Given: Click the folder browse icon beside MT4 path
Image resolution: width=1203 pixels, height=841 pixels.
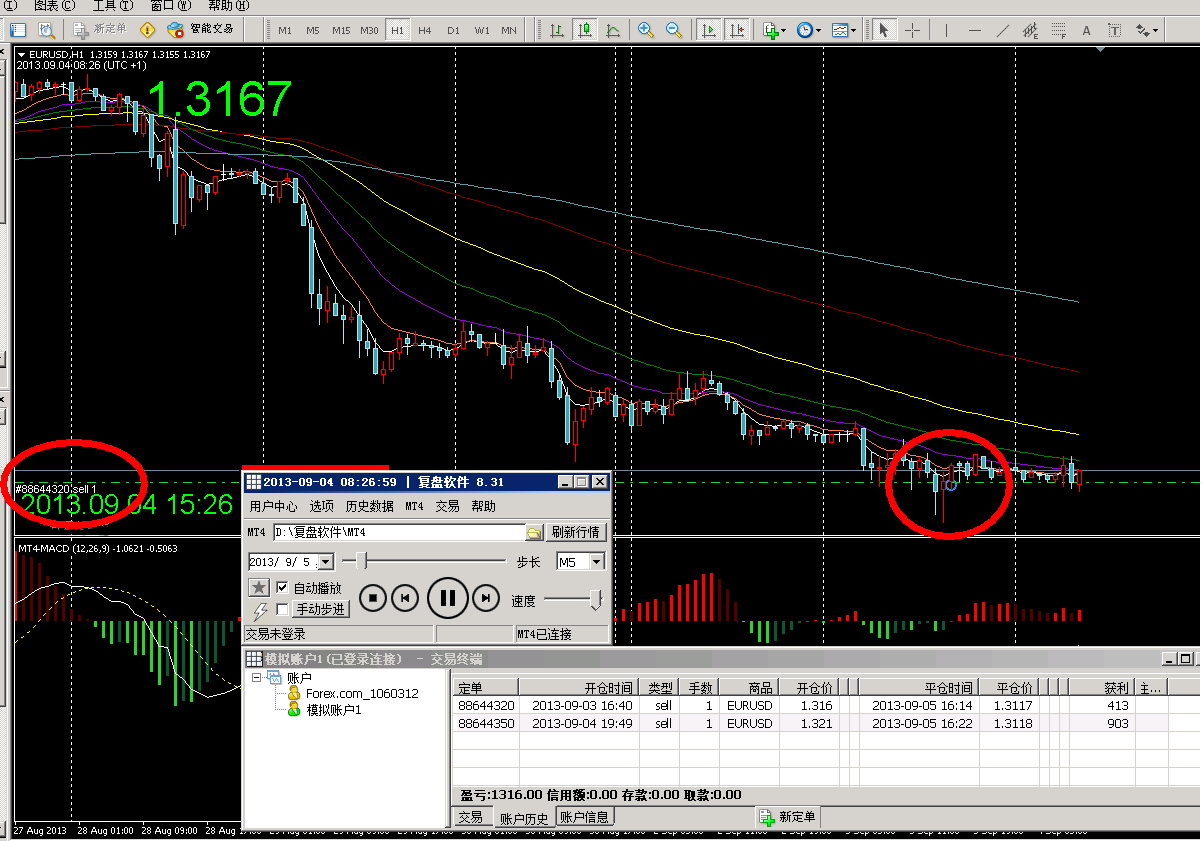Looking at the screenshot, I should (x=534, y=532).
